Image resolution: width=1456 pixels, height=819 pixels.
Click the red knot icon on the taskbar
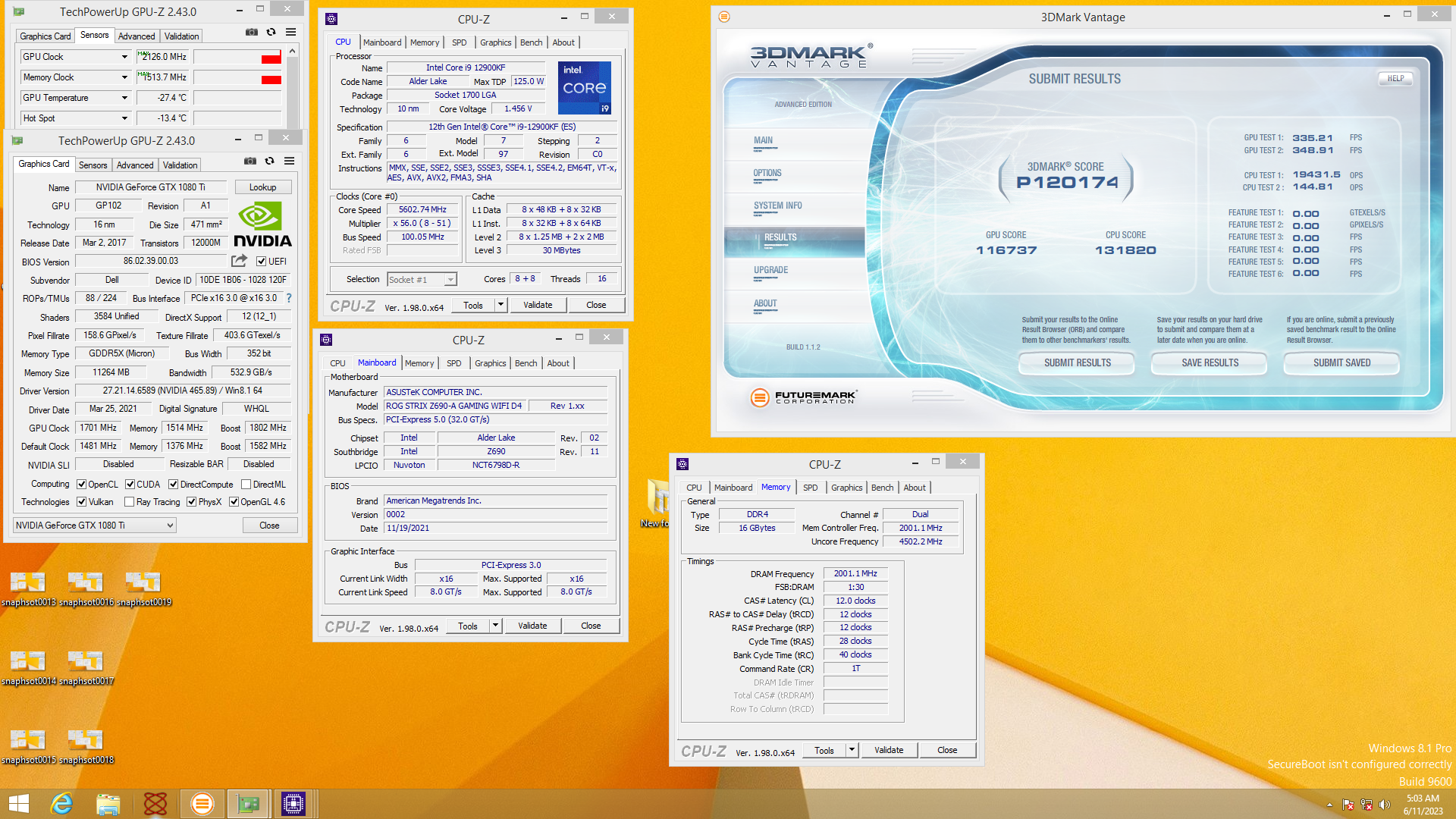coord(155,804)
